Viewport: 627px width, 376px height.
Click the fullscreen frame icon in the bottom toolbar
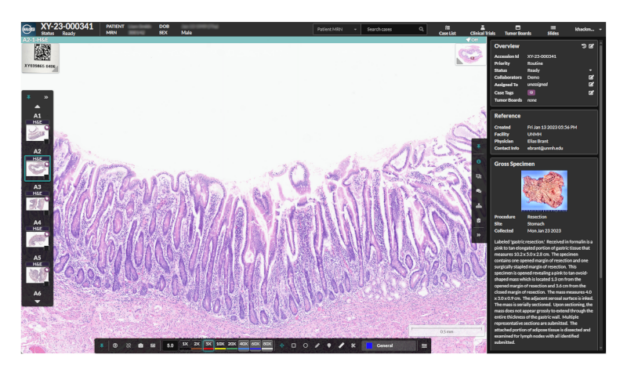(x=128, y=346)
